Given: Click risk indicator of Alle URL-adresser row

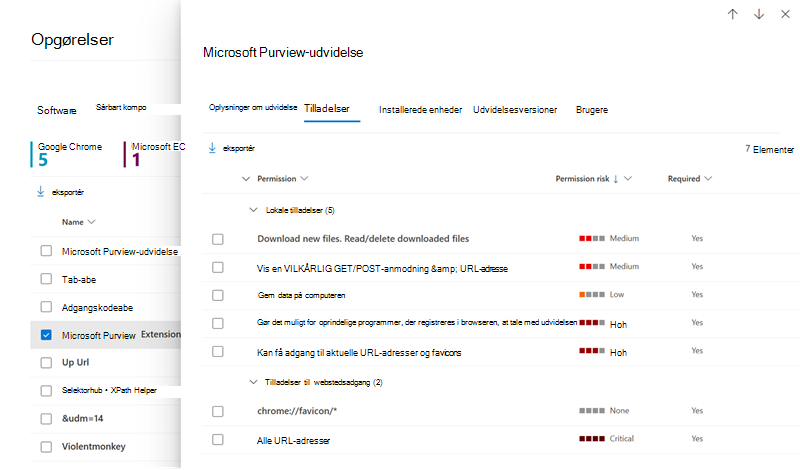Looking at the screenshot, I should click(x=592, y=438).
